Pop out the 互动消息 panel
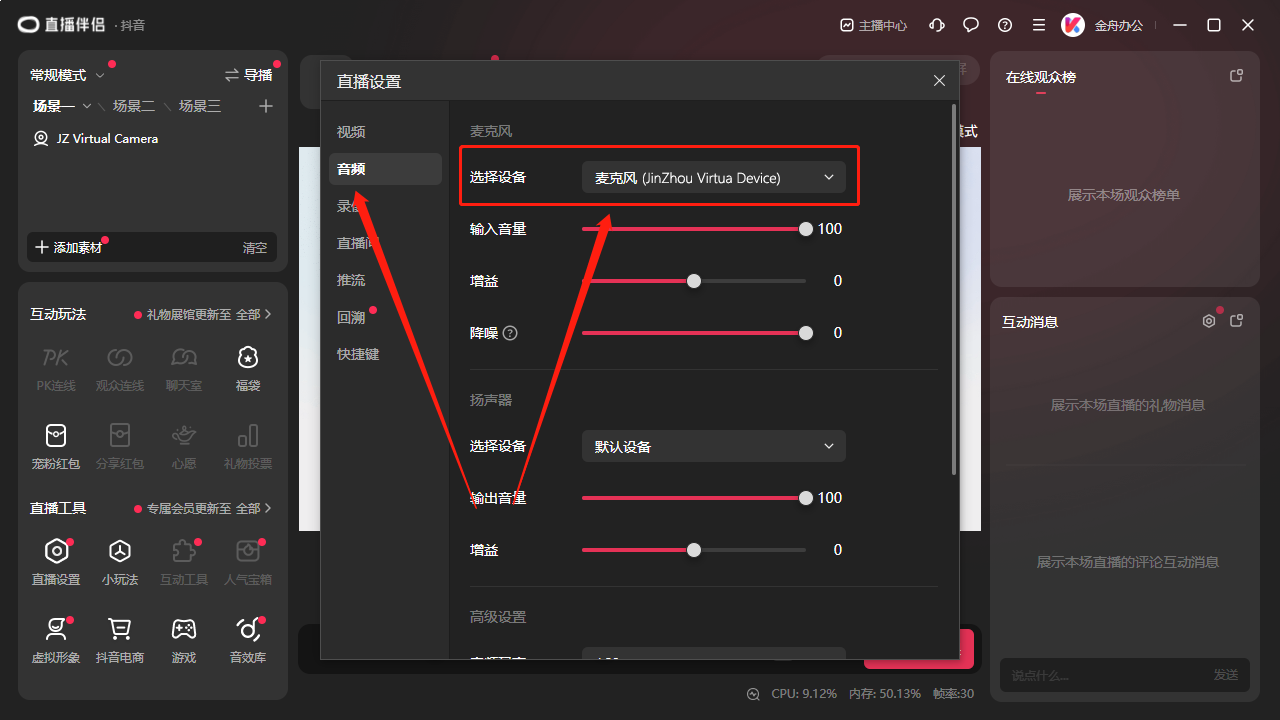 pyautogui.click(x=1236, y=321)
